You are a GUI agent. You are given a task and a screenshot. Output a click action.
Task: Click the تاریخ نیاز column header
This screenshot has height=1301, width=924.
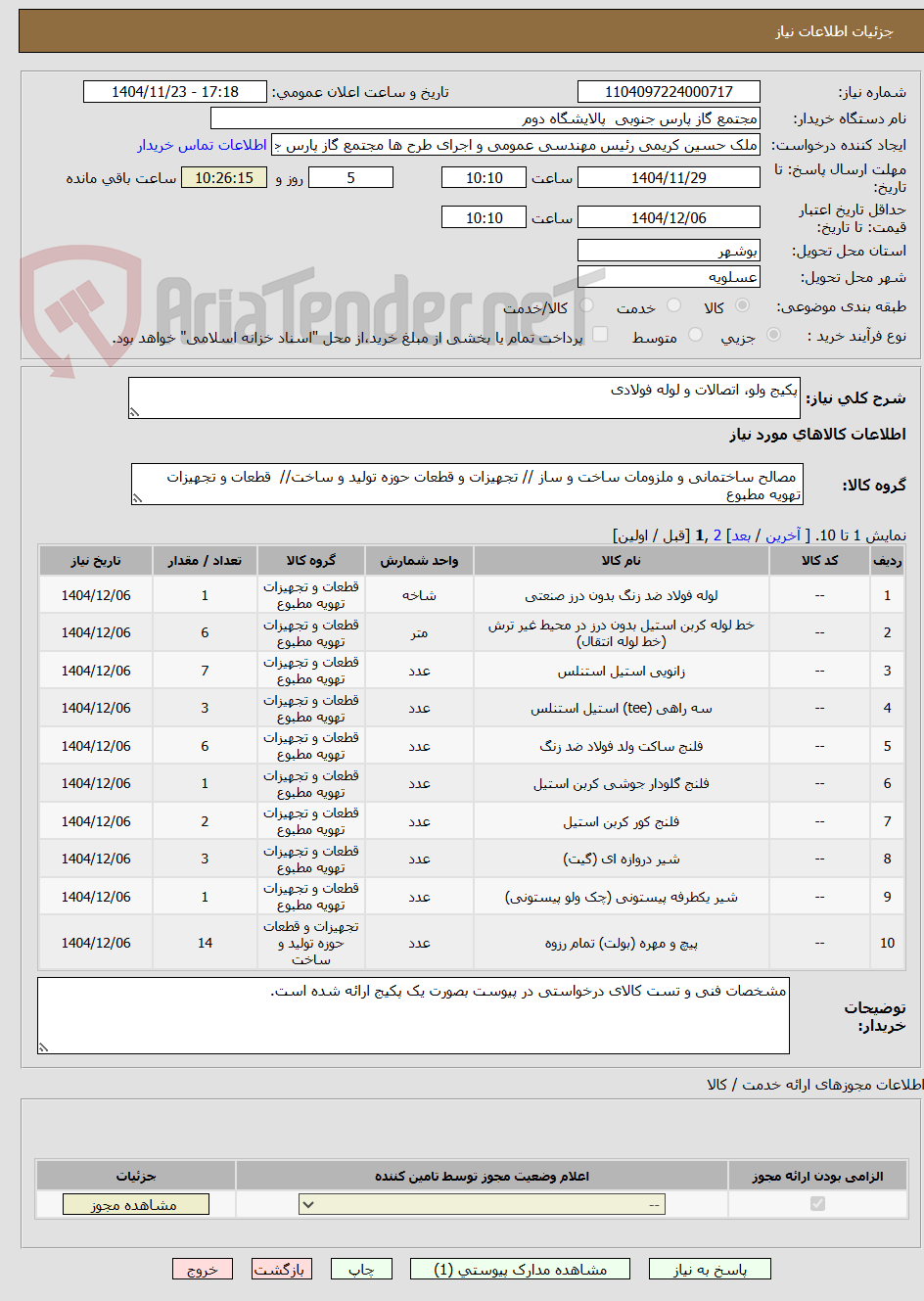point(96,560)
